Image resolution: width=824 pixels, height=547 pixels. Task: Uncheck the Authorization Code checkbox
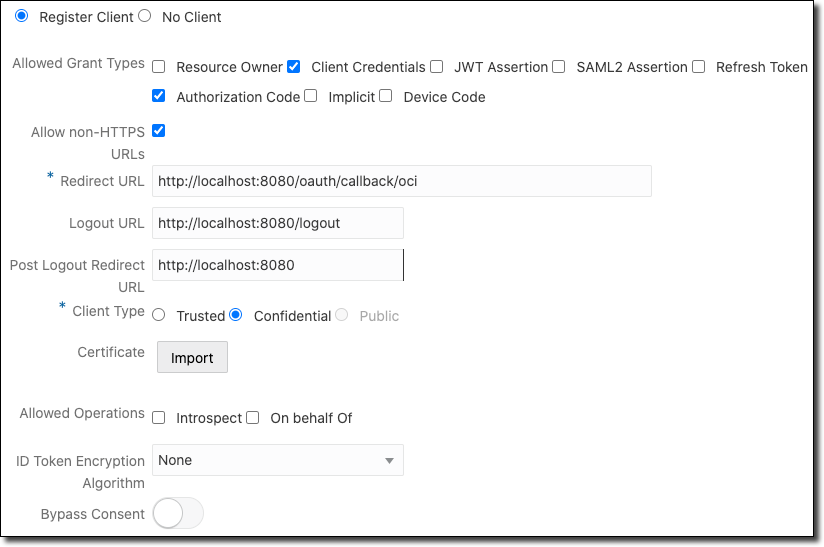pos(159,96)
